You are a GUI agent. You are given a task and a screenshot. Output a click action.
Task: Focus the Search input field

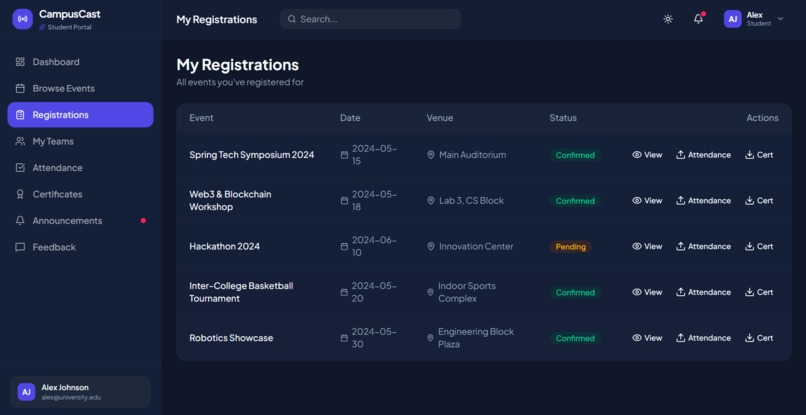(370, 19)
